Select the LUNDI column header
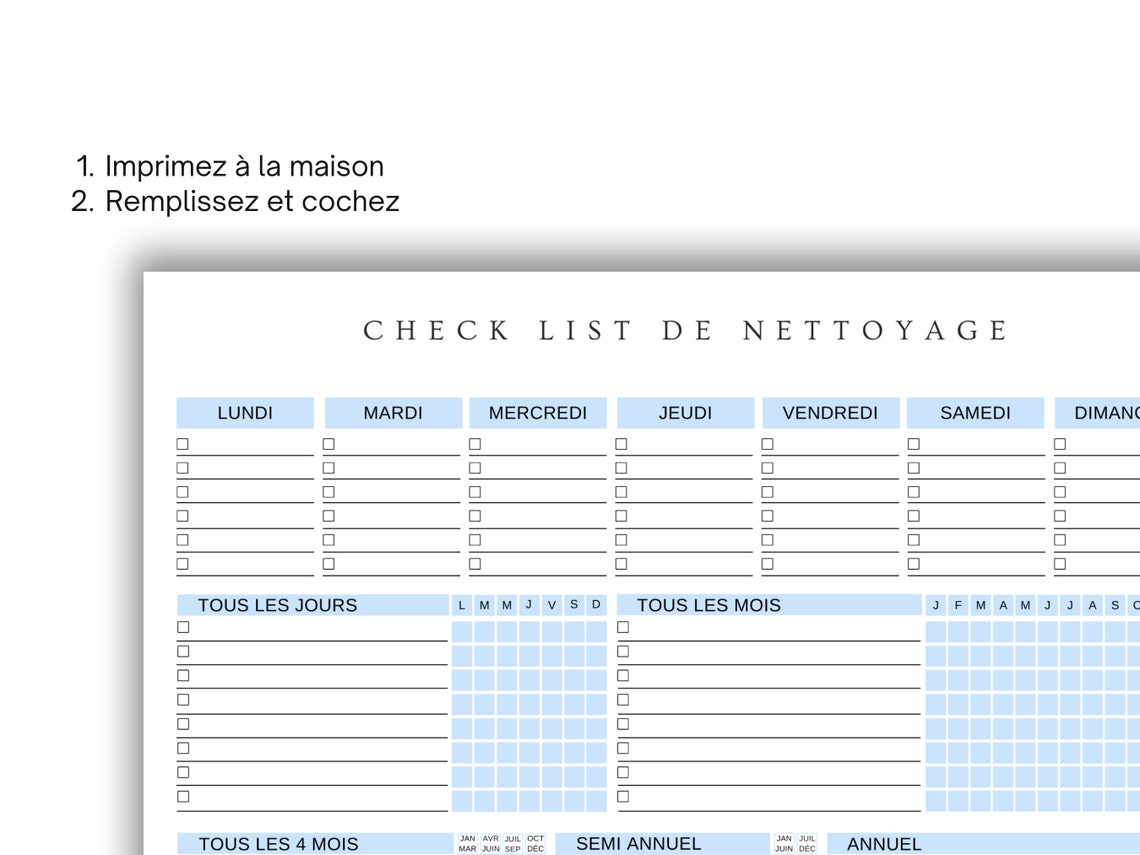Screen dimensions: 1140x855 coord(244,412)
